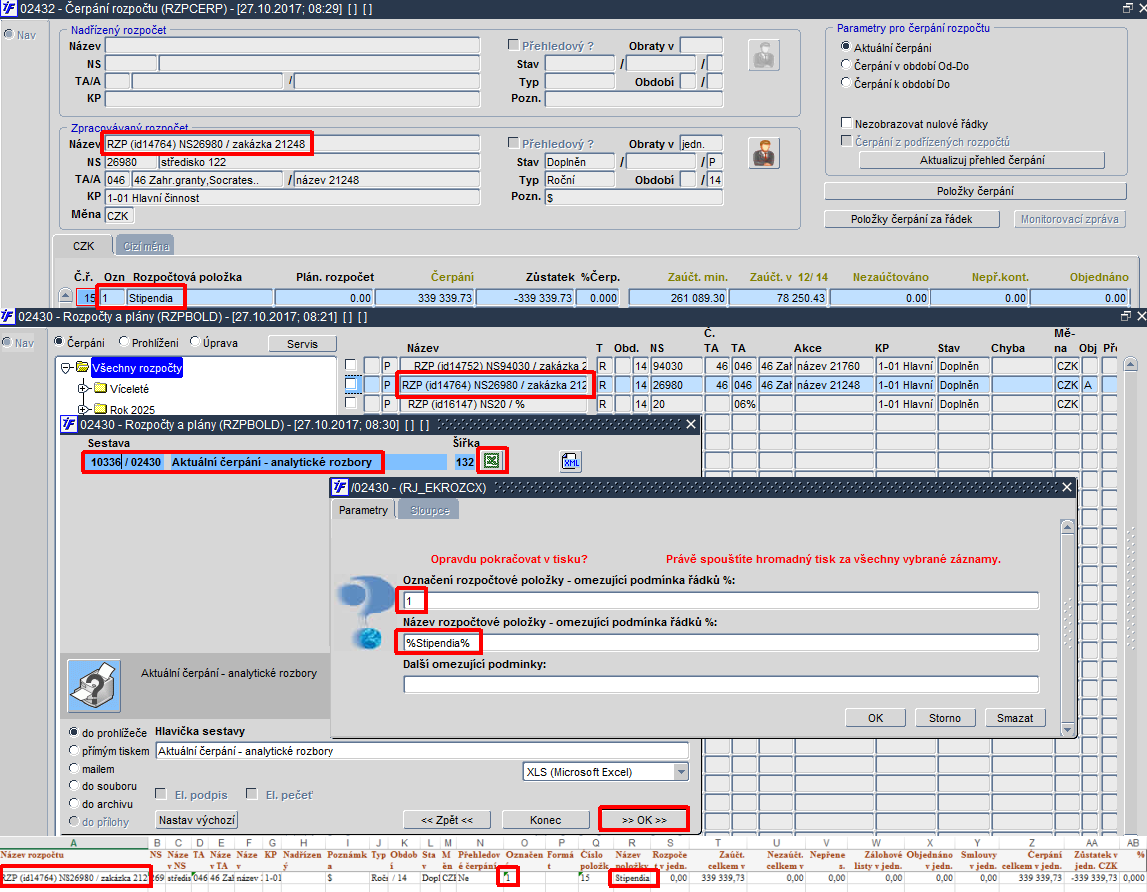Click Označení rozpočtové položky input field
Image resolution: width=1147 pixels, height=892 pixels.
point(721,601)
